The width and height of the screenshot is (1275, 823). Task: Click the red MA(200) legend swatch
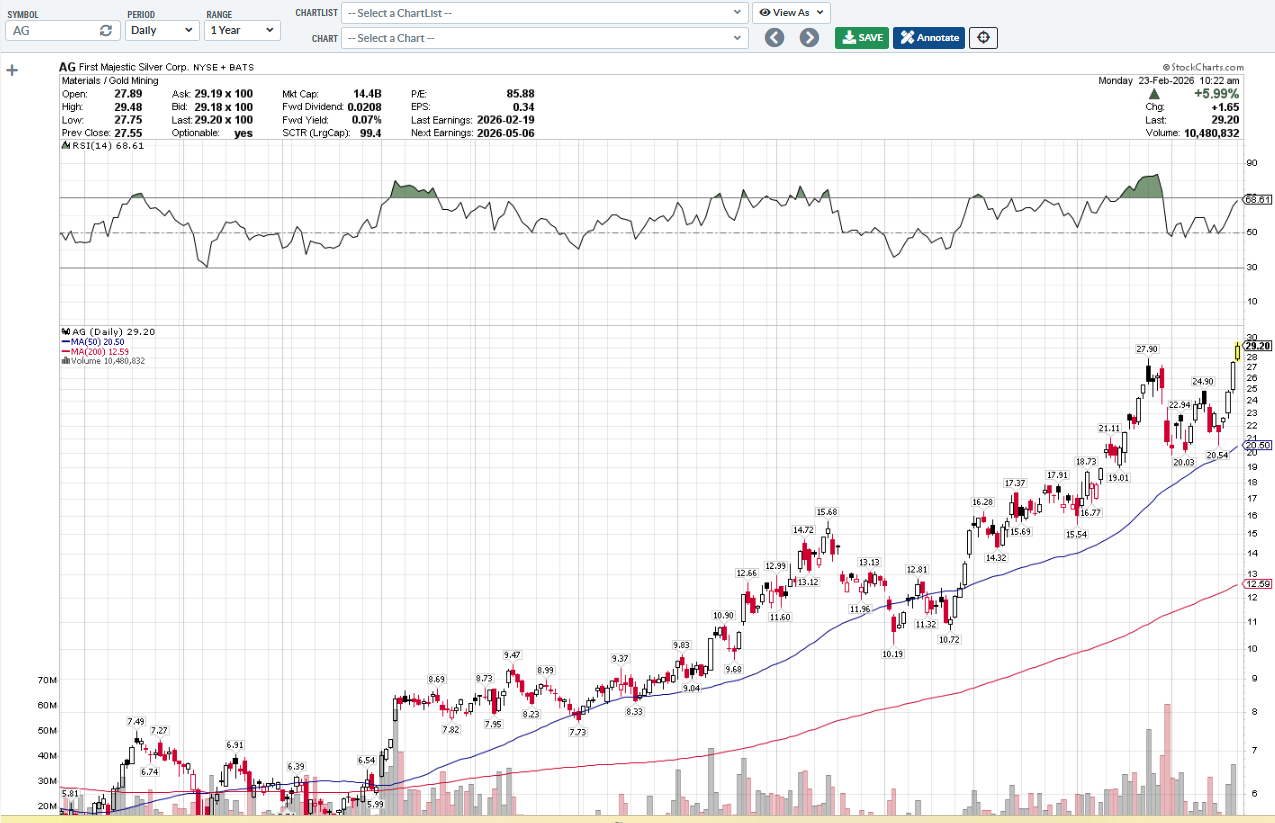point(65,352)
